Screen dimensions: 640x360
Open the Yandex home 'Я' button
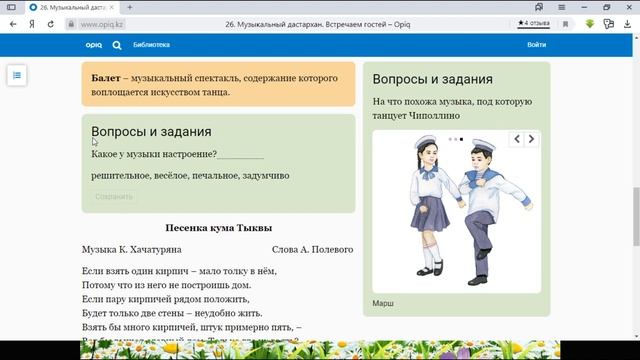[x=32, y=24]
